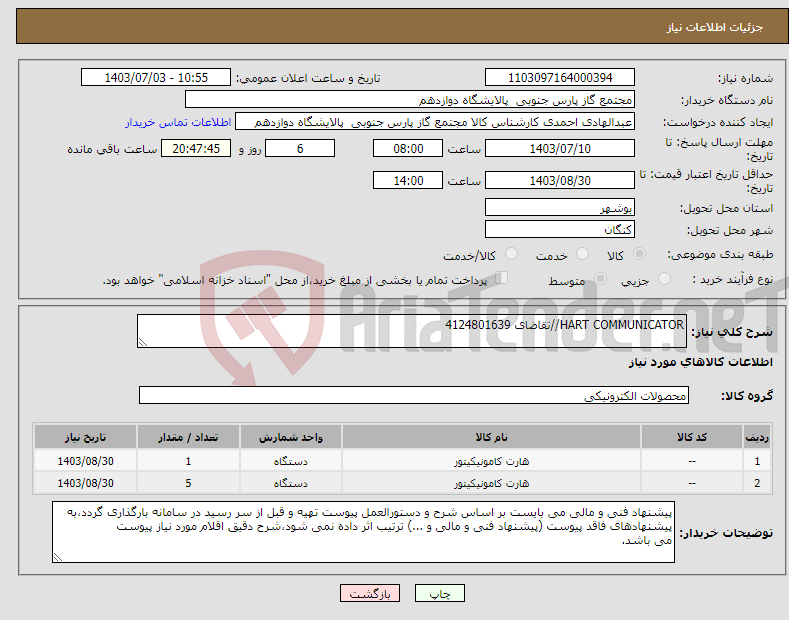The image size is (789, 620).
Task: Select the کالا/خدمت radio button
Action: click(x=511, y=254)
